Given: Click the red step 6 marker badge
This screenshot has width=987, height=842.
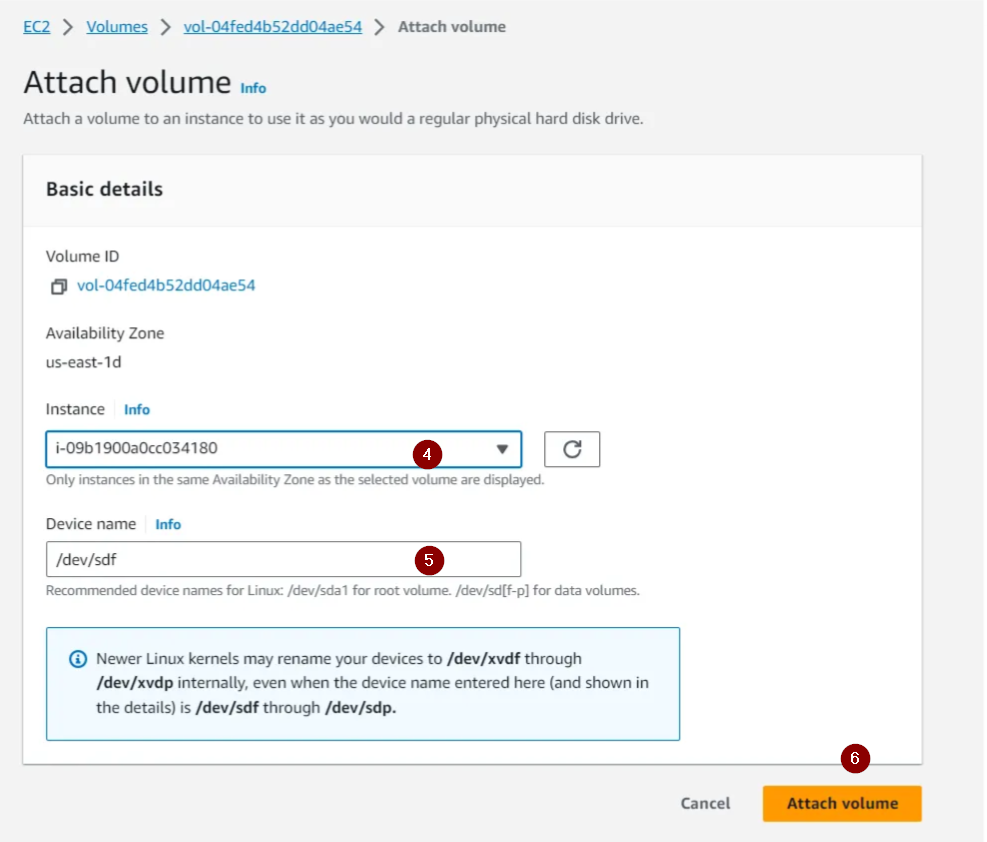Looking at the screenshot, I should click(855, 758).
